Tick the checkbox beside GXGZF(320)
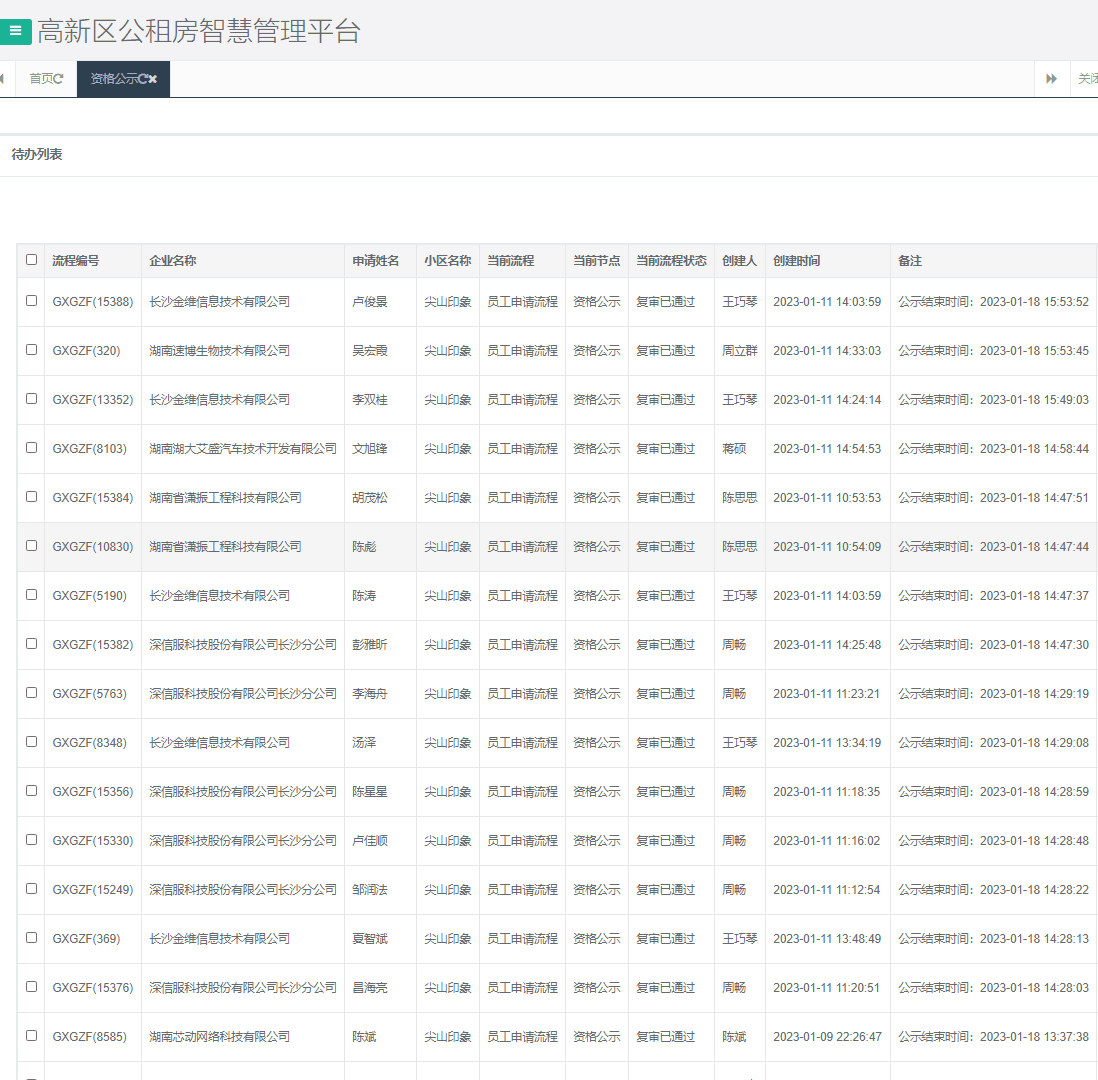The height and width of the screenshot is (1080, 1098). click(31, 350)
